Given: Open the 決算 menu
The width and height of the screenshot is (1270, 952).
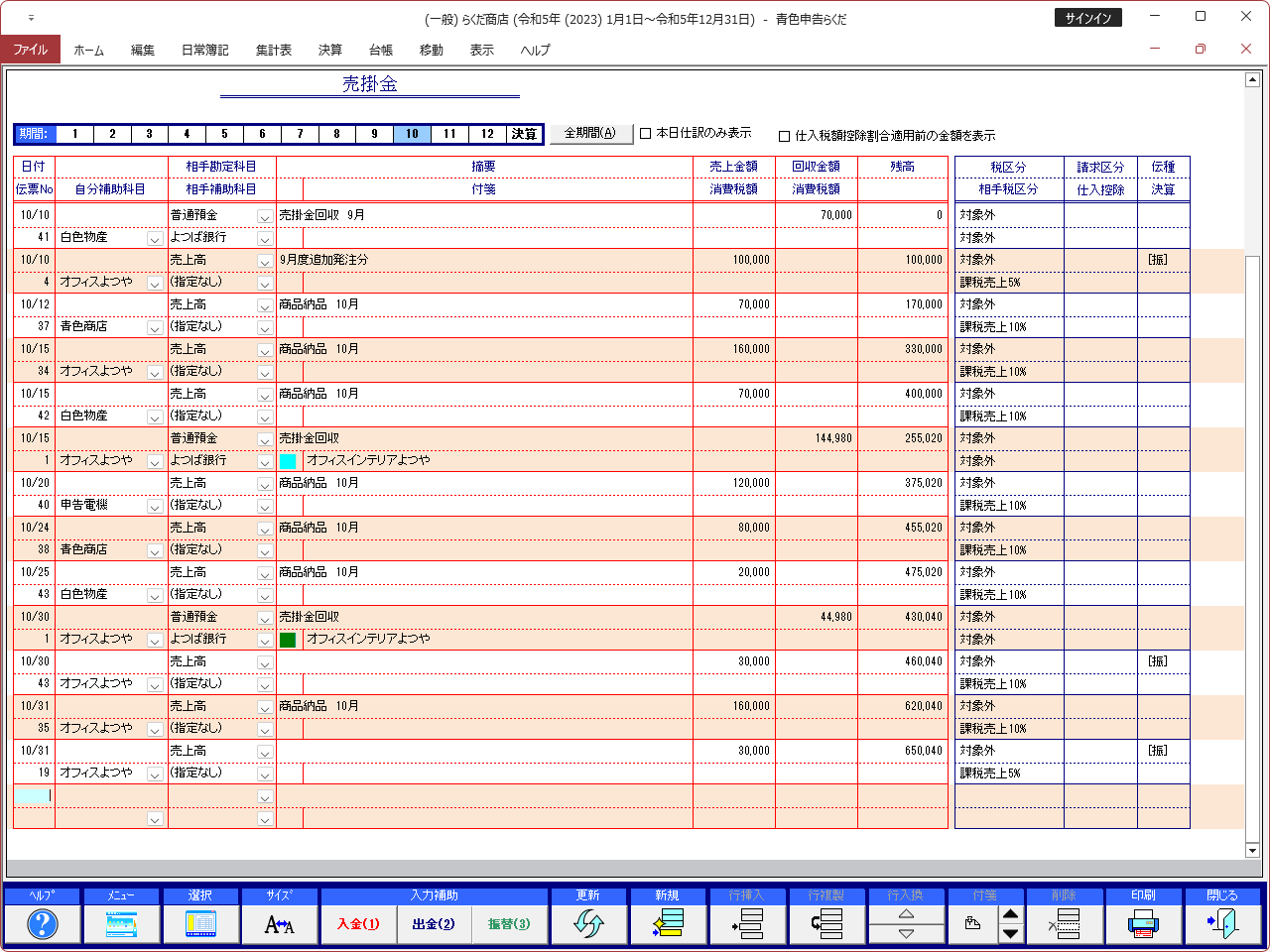Looking at the screenshot, I should [x=329, y=50].
